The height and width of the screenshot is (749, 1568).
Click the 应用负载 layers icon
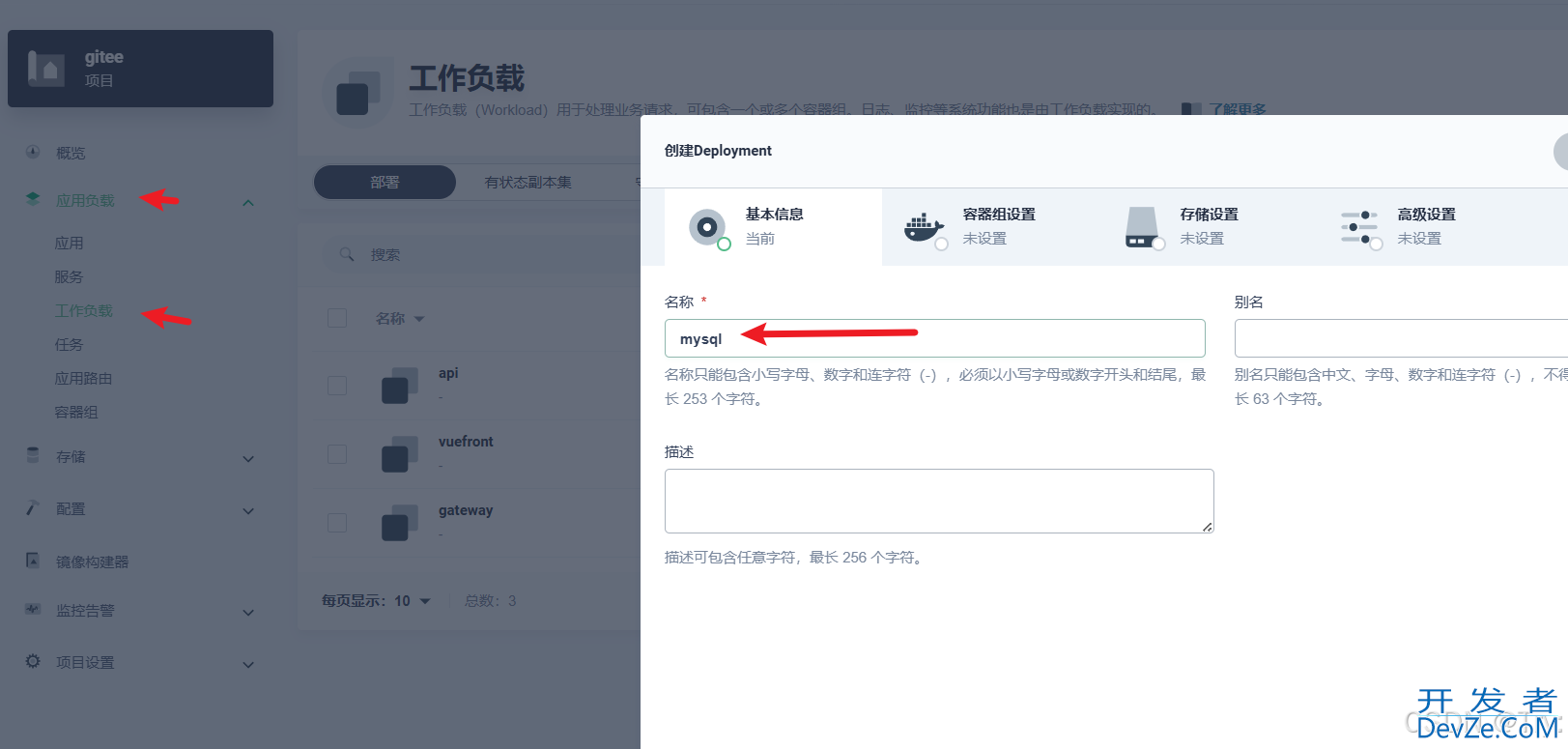(x=33, y=199)
